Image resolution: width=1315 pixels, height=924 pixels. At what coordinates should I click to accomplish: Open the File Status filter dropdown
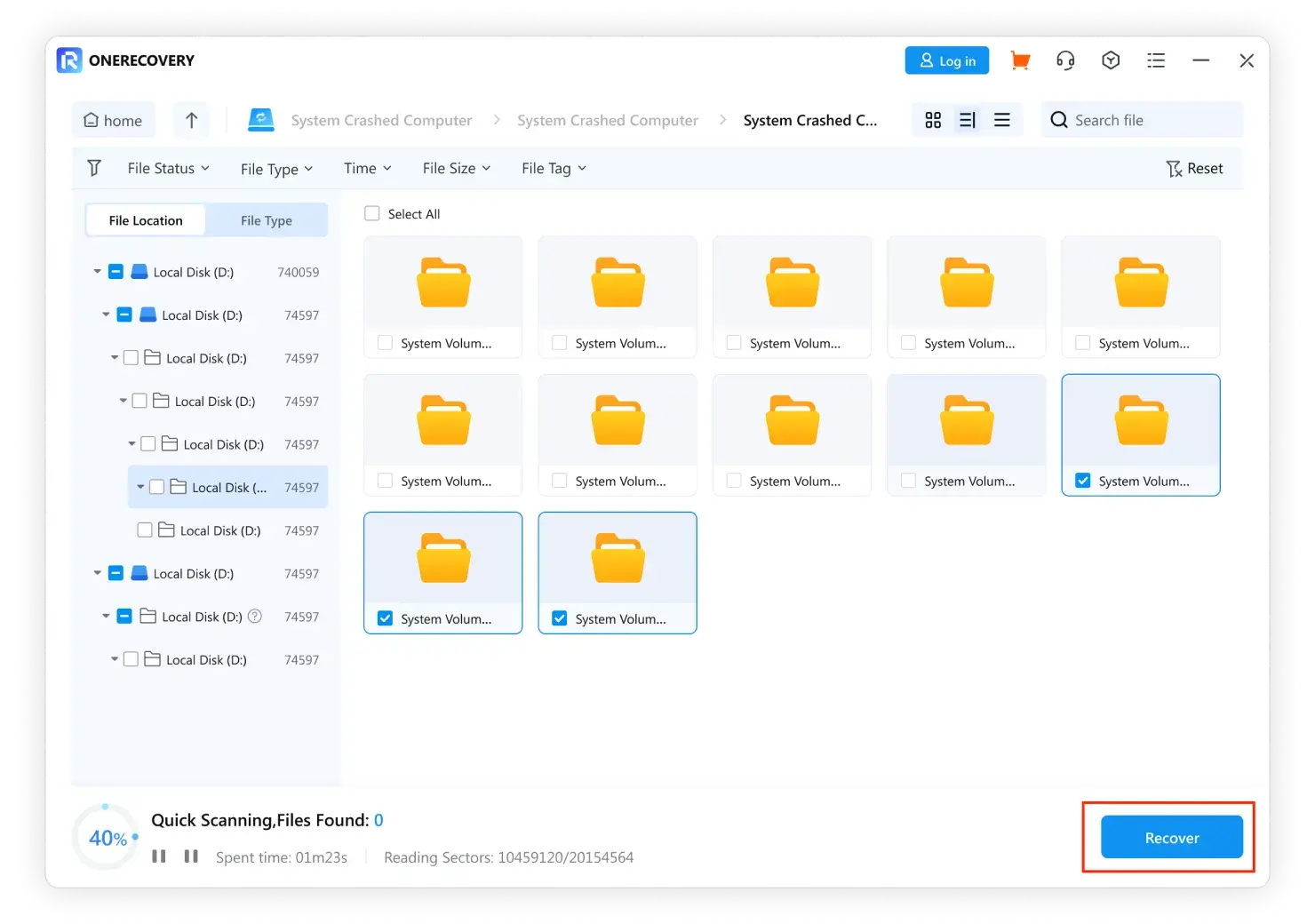point(168,169)
